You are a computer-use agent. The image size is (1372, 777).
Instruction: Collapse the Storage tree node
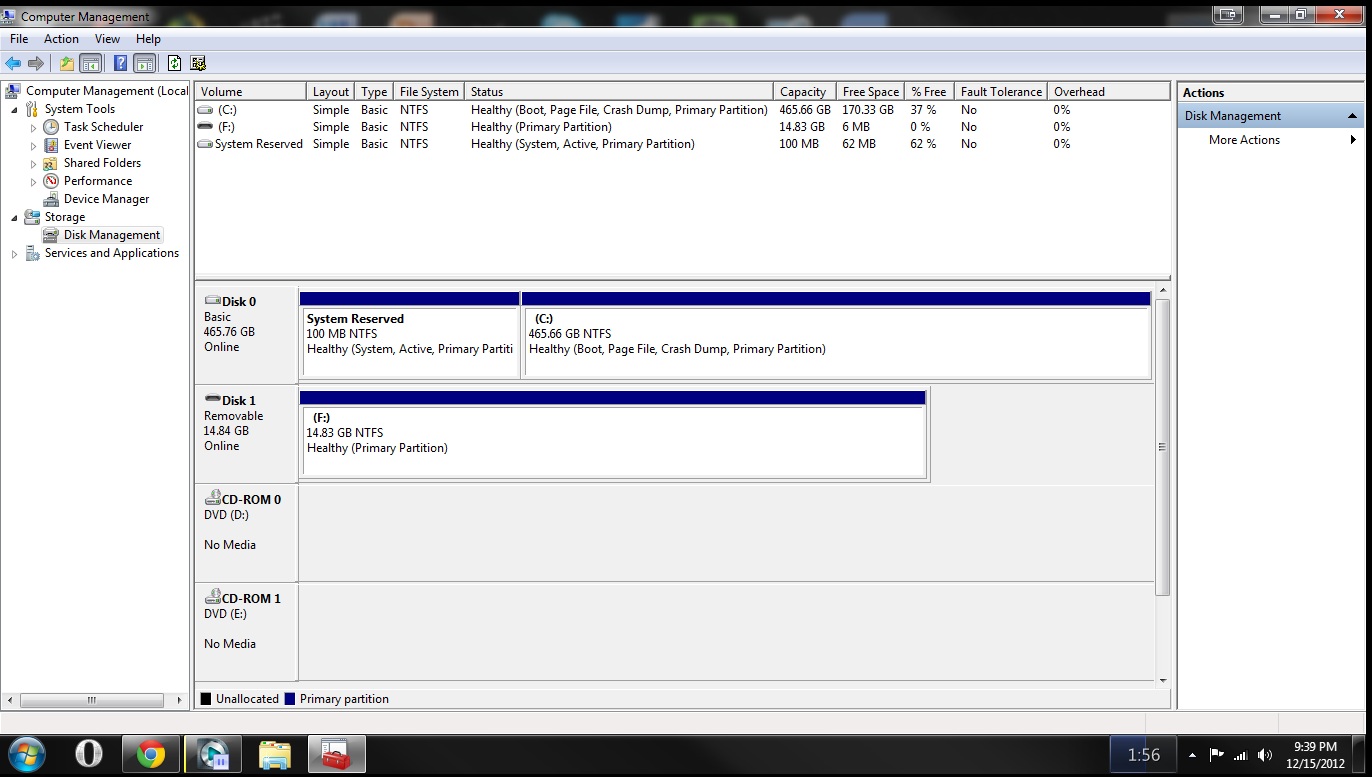tap(14, 217)
